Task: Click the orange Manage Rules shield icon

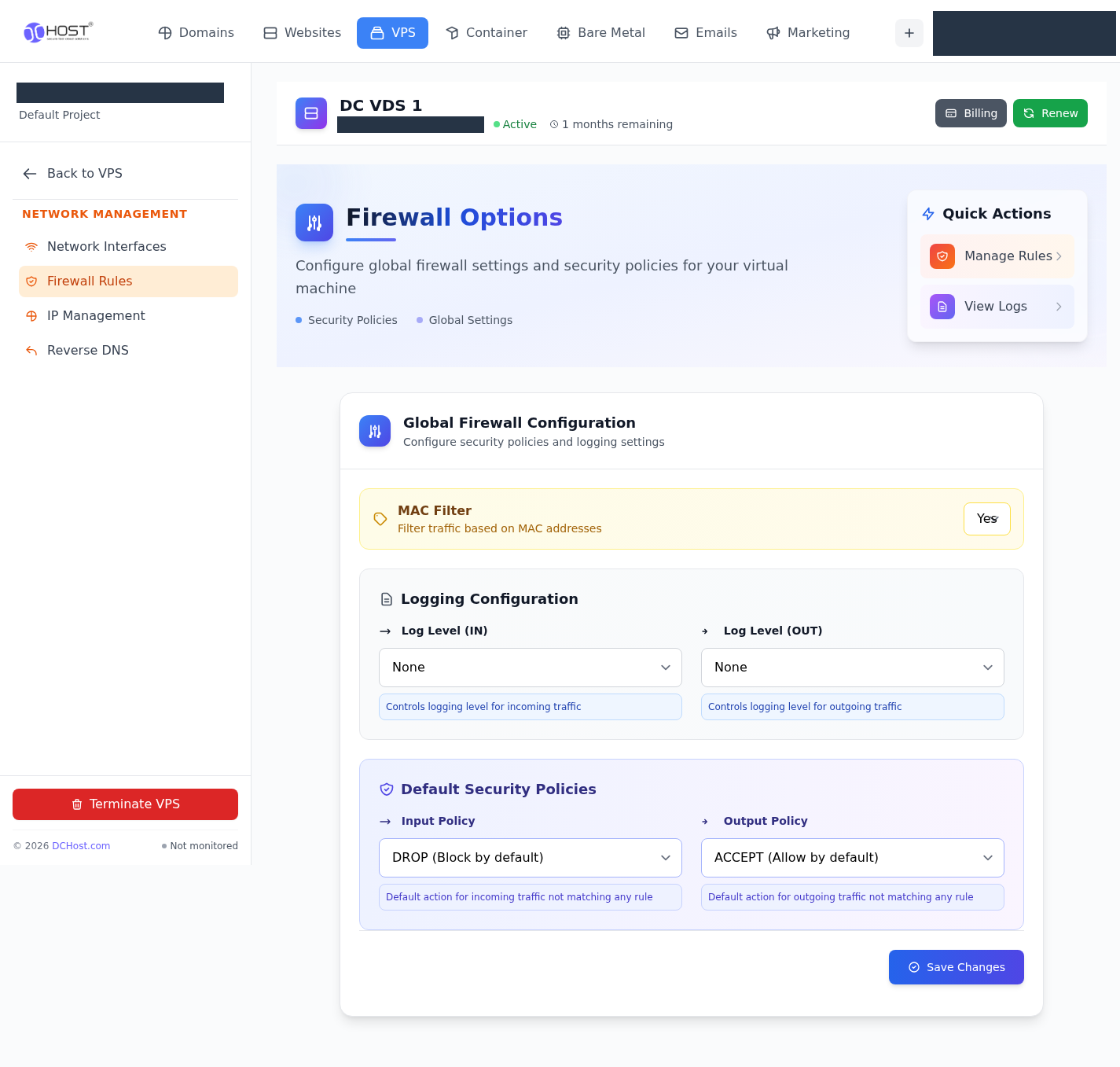Action: (942, 256)
